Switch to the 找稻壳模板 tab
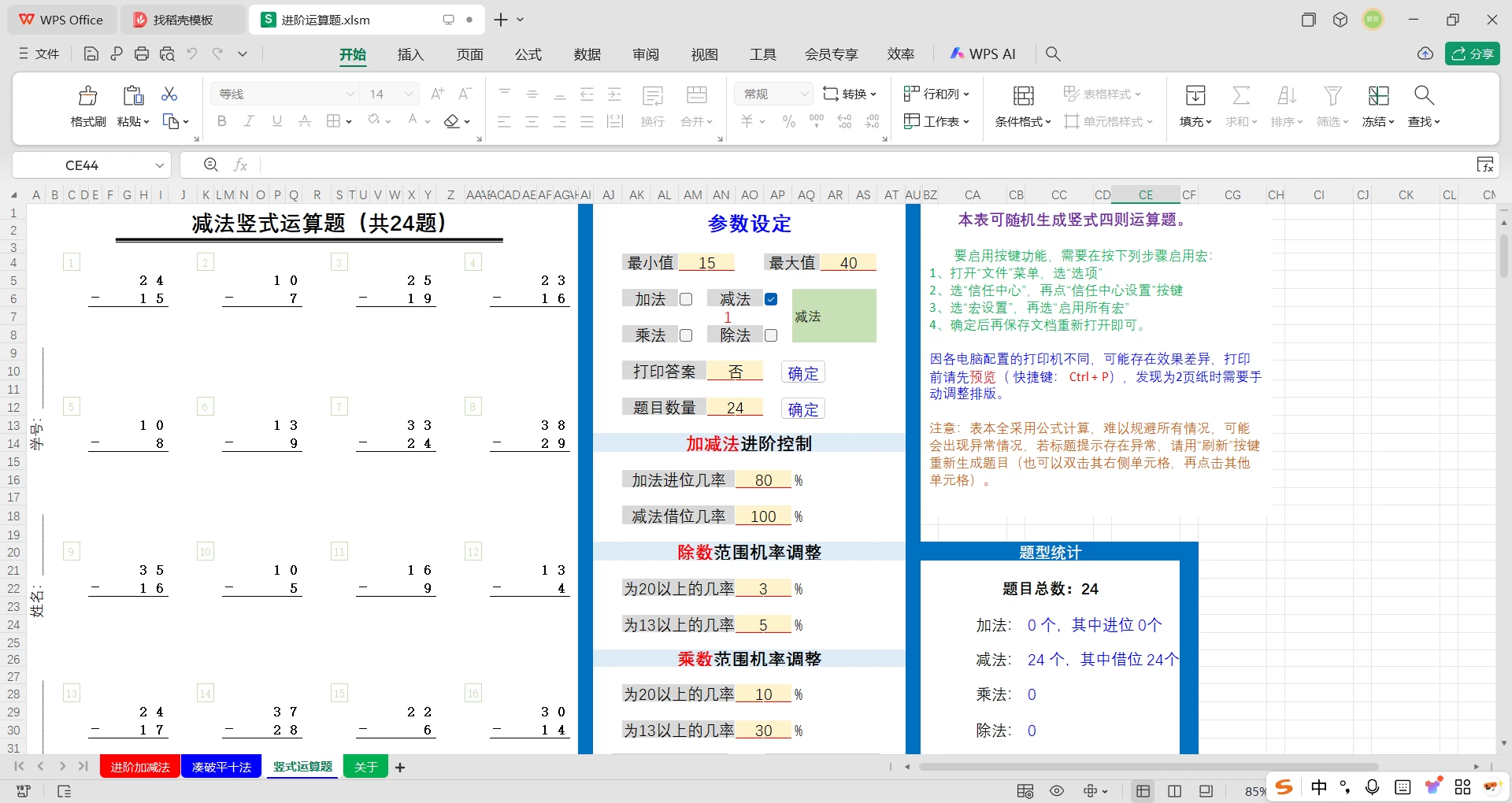Viewport: 1512px width, 803px height. tap(183, 20)
